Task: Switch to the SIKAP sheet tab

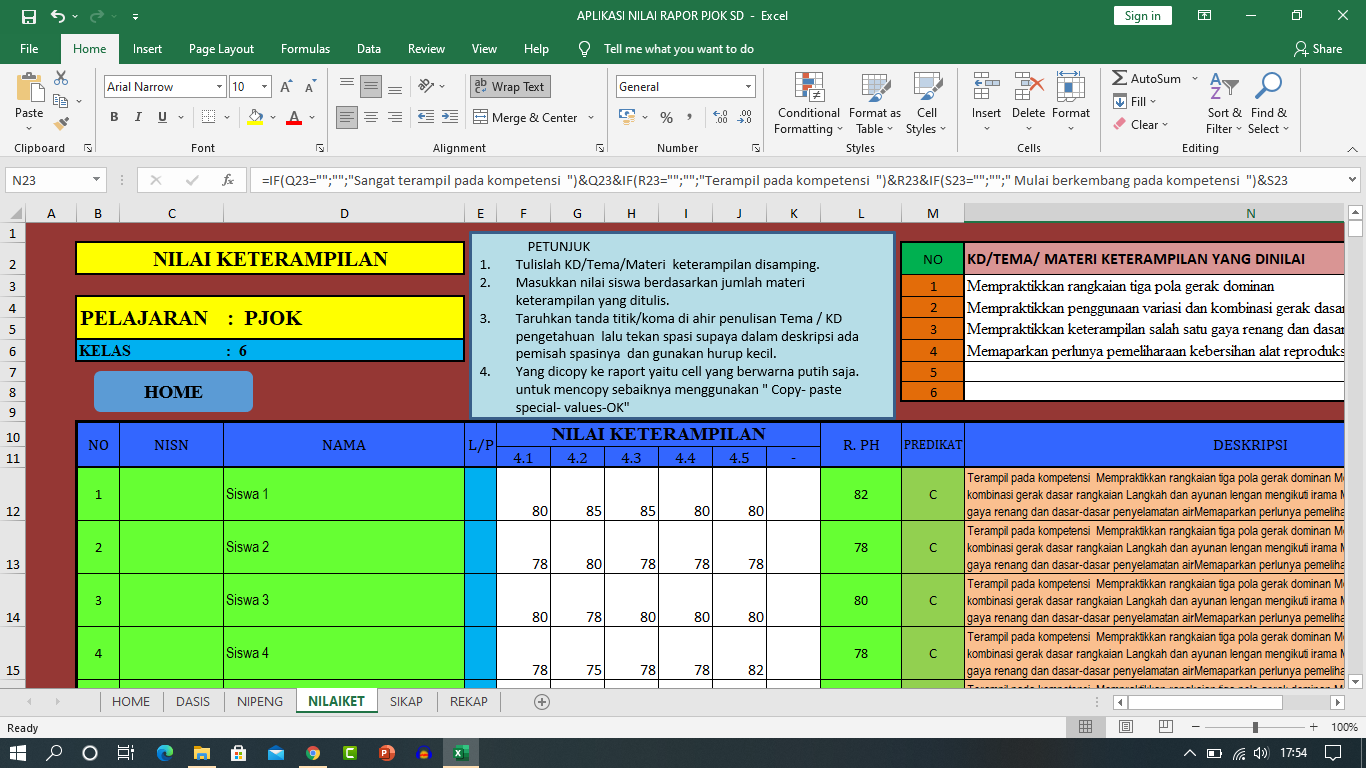Action: [406, 702]
